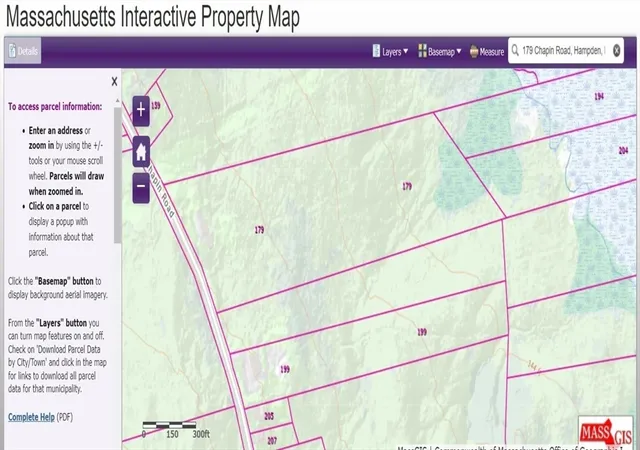Click the MassGIS logo

pos(606,432)
